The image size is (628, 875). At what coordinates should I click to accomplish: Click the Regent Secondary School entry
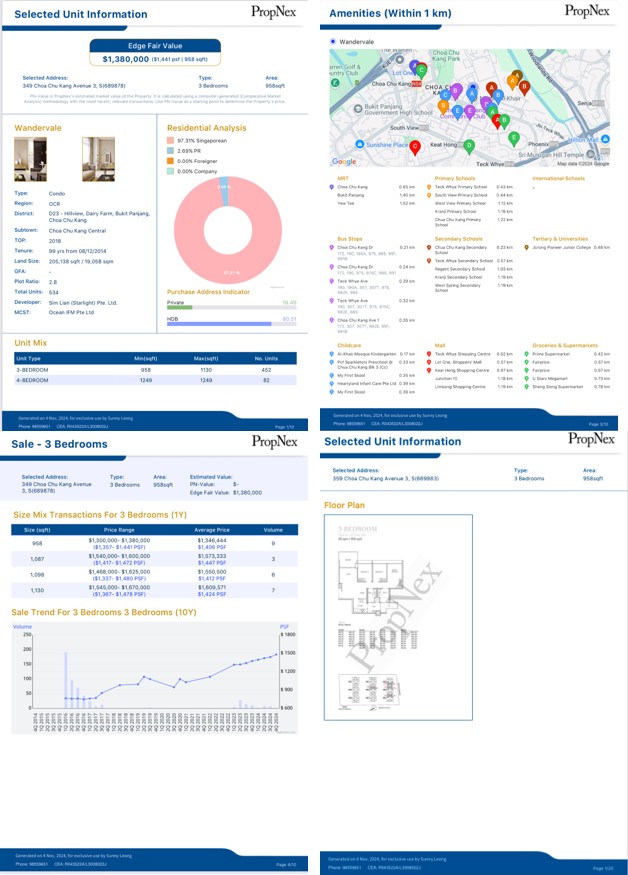(x=458, y=269)
